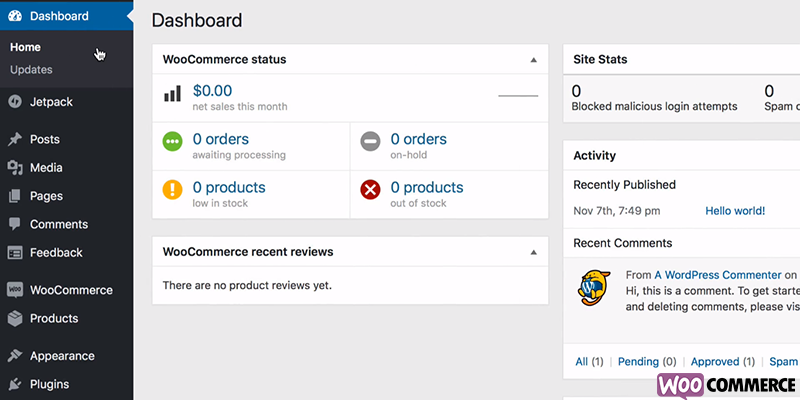
Task: View orders awaiting processing
Action: coord(220,140)
